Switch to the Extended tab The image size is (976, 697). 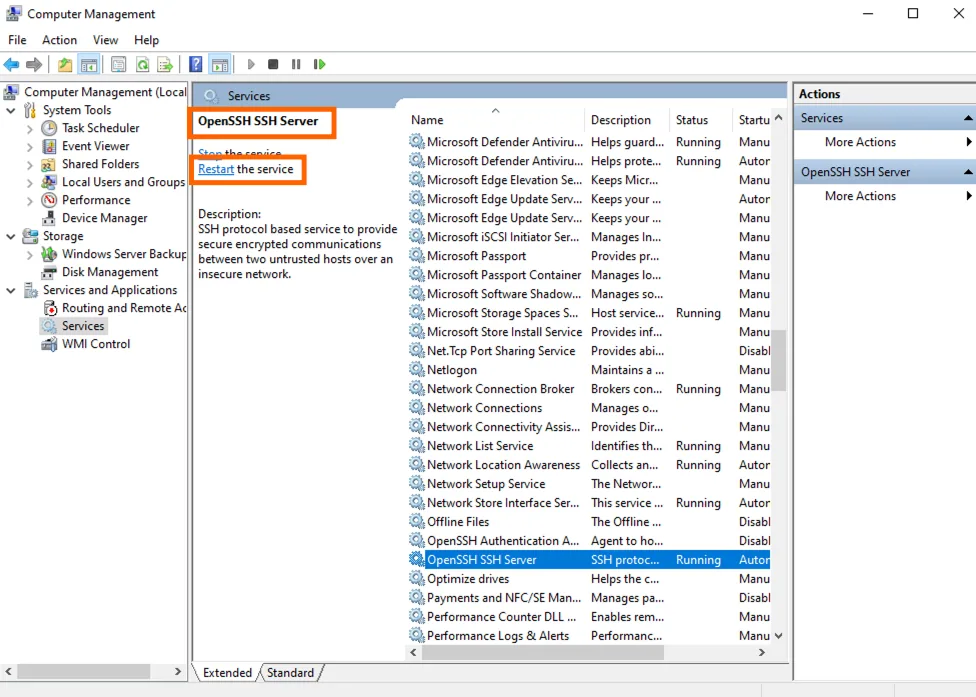[x=227, y=673]
